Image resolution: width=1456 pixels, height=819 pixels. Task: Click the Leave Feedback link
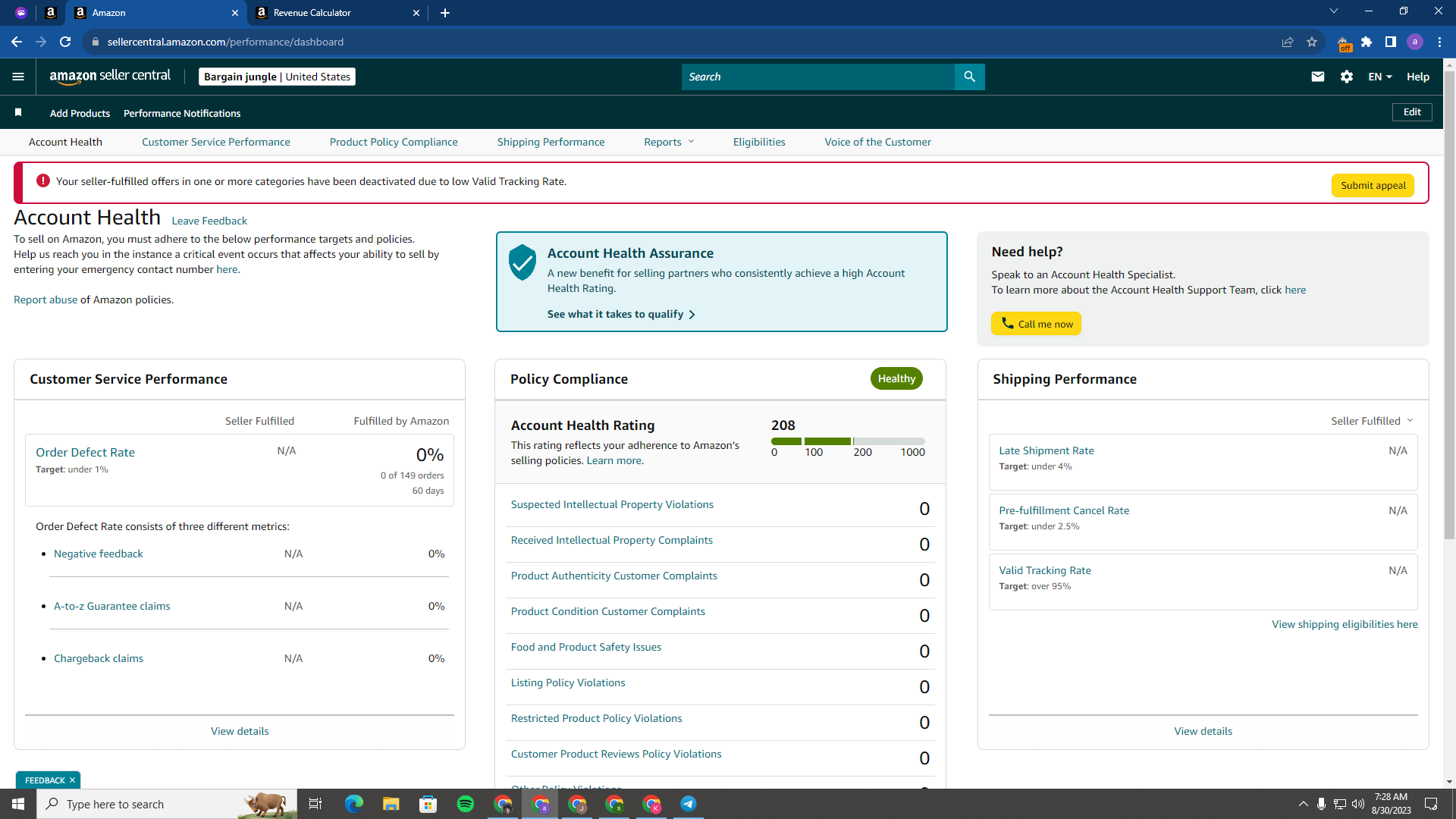click(209, 221)
